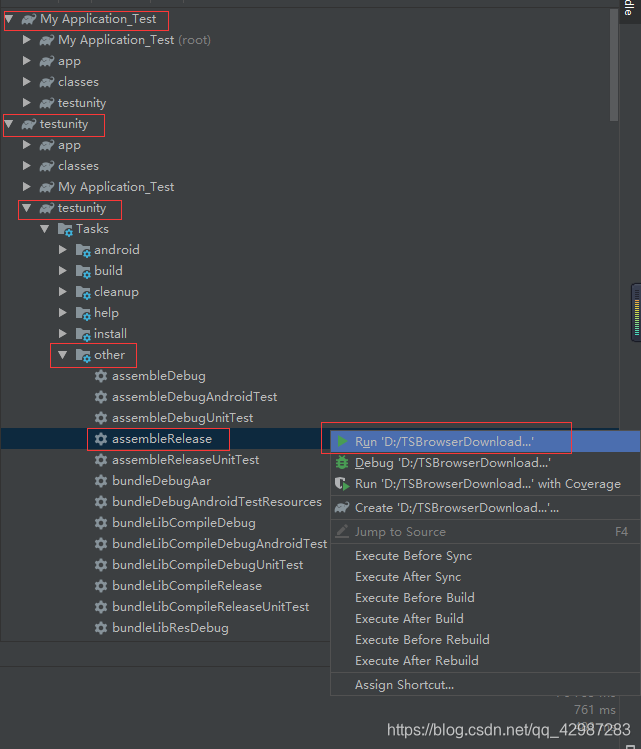The height and width of the screenshot is (749, 641).
Task: Select Execute Before Build
Action: point(486,598)
